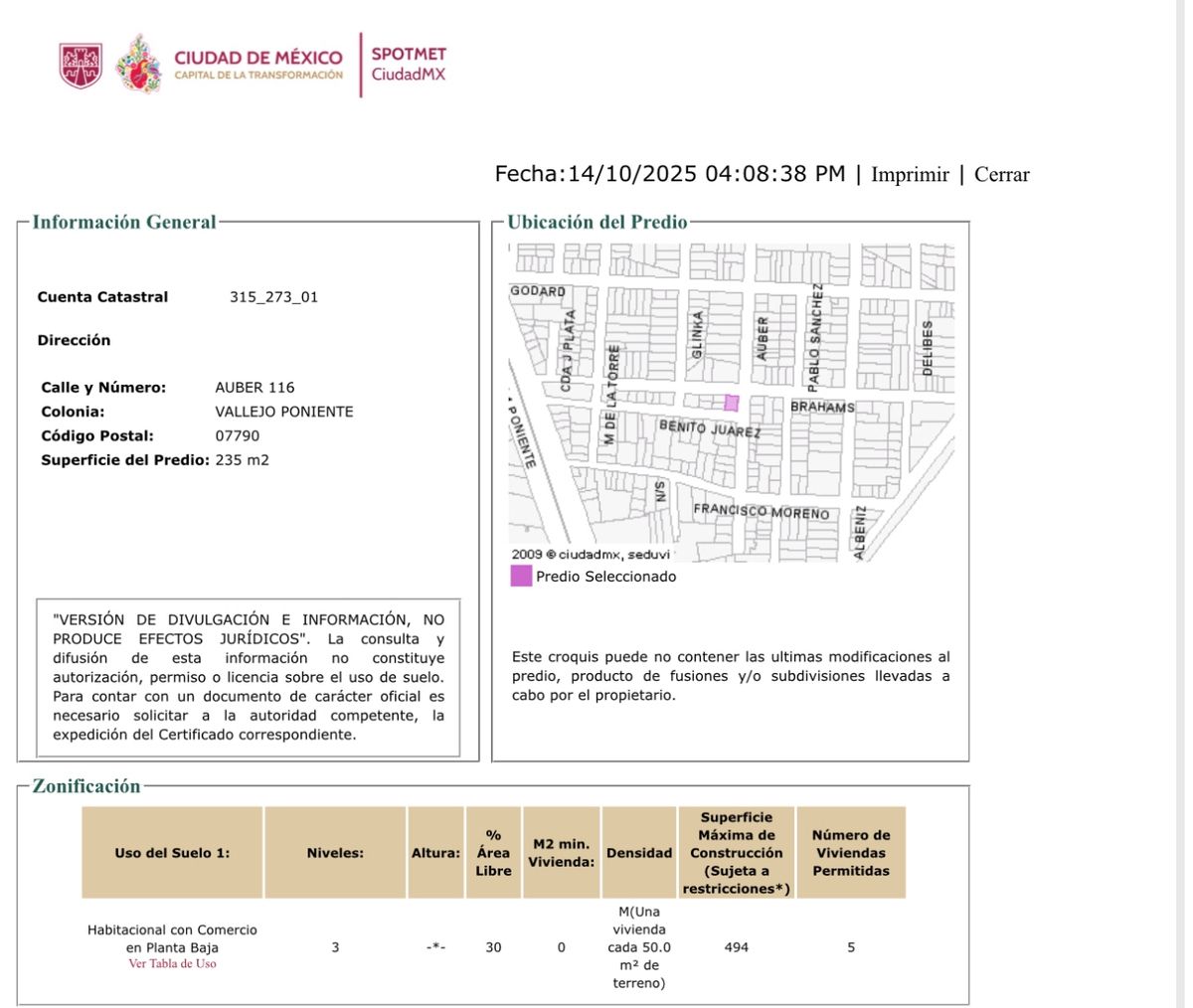Click the Número de Viviendas Permitidas header
This screenshot has width=1193, height=1008.
(851, 853)
